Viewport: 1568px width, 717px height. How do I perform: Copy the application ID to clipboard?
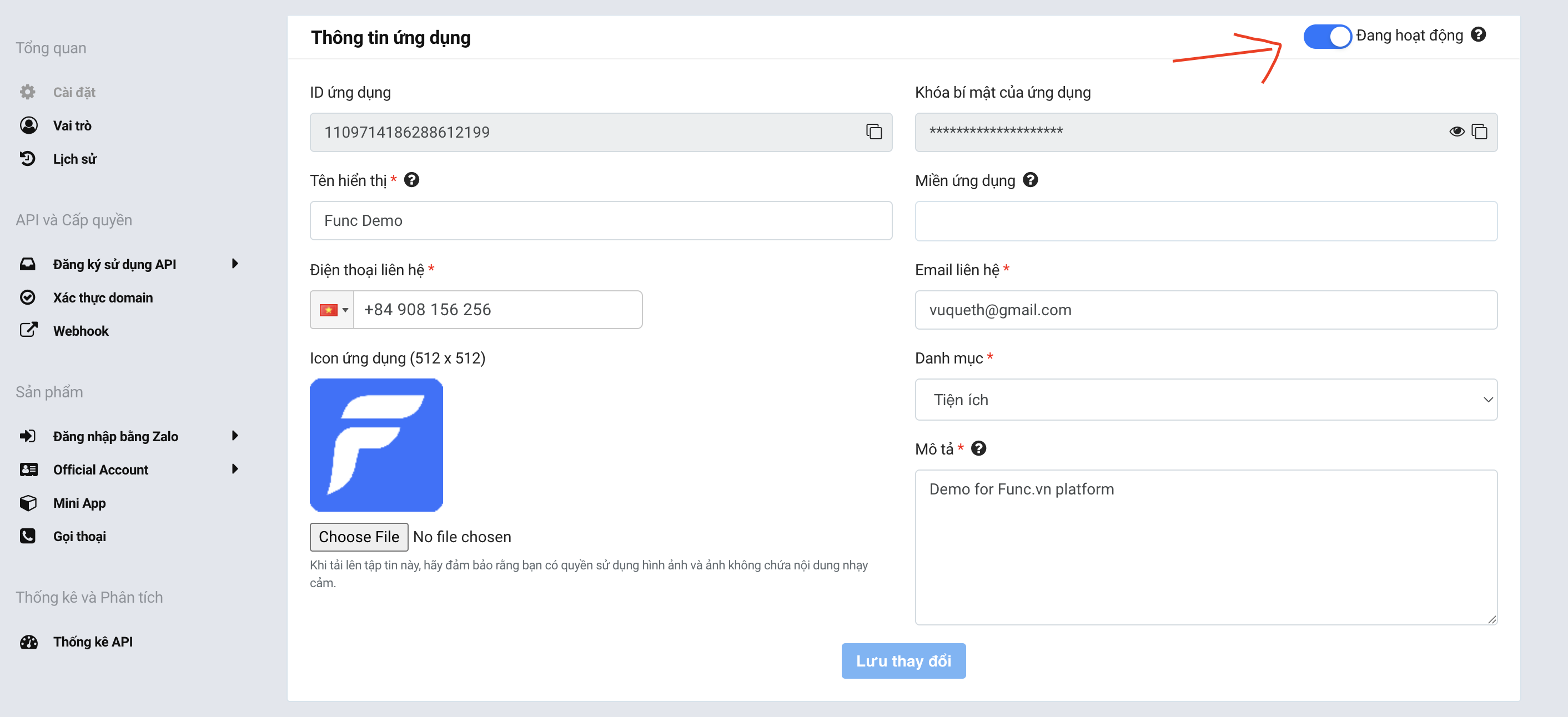click(x=873, y=132)
